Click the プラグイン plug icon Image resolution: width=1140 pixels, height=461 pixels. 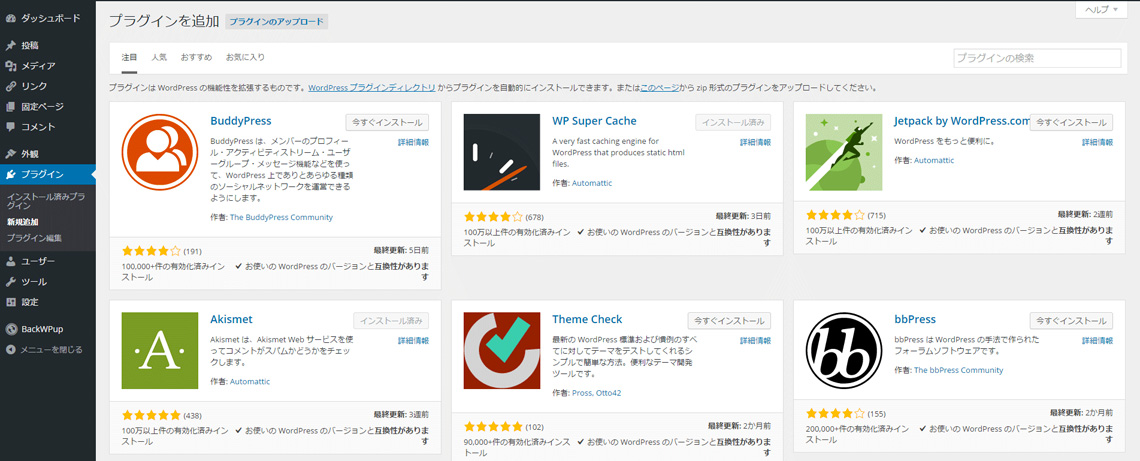[x=11, y=175]
